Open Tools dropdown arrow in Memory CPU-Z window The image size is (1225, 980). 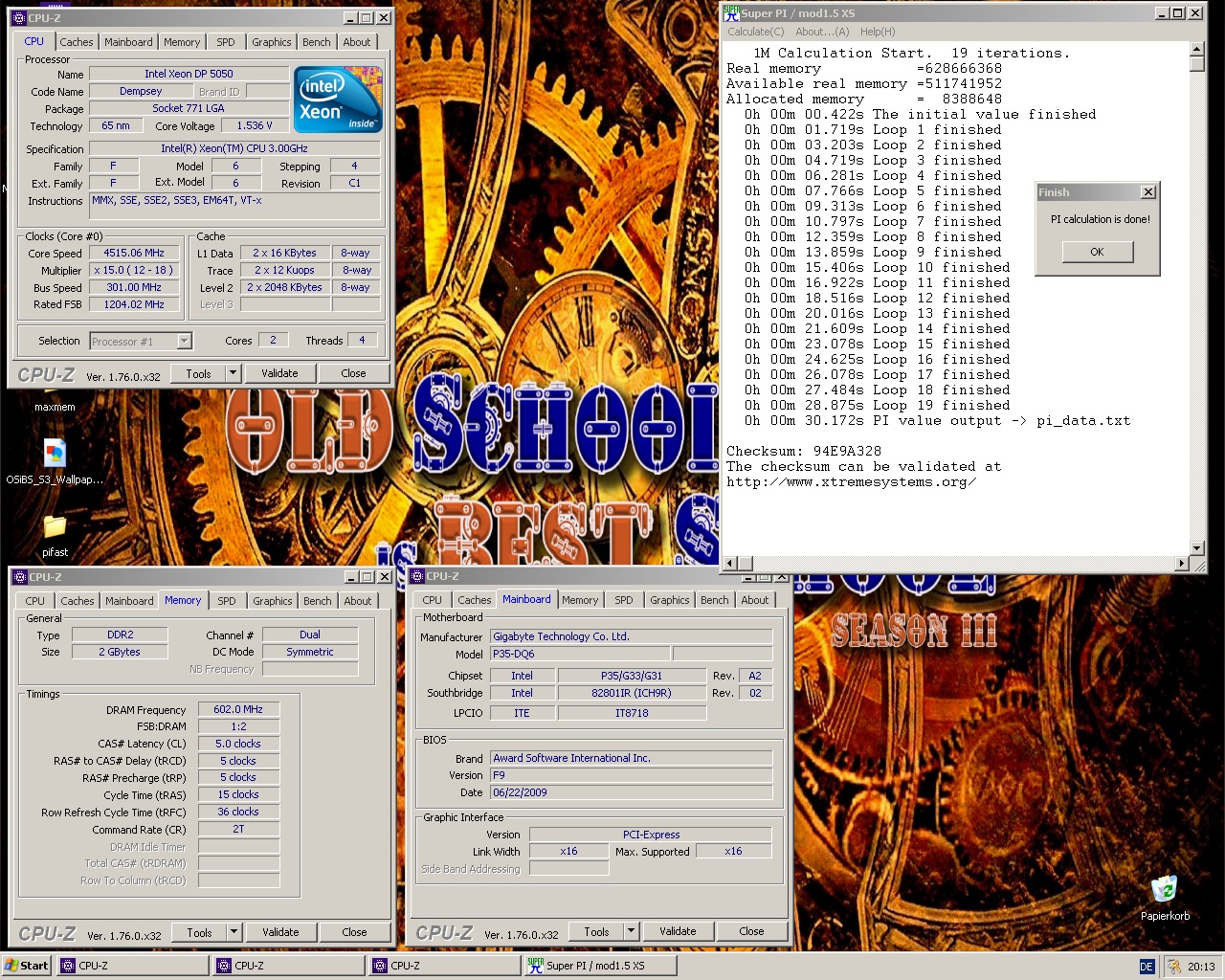tap(234, 932)
